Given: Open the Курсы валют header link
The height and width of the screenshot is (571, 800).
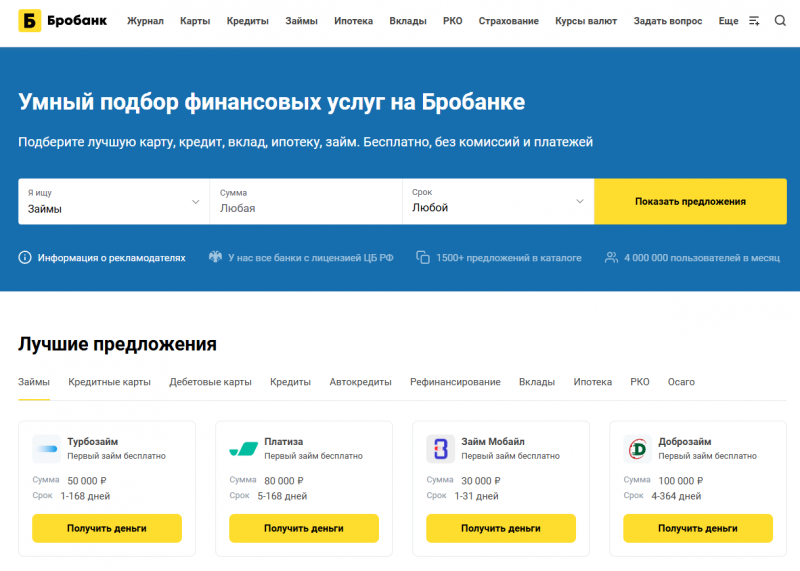Looking at the screenshot, I should tap(586, 21).
